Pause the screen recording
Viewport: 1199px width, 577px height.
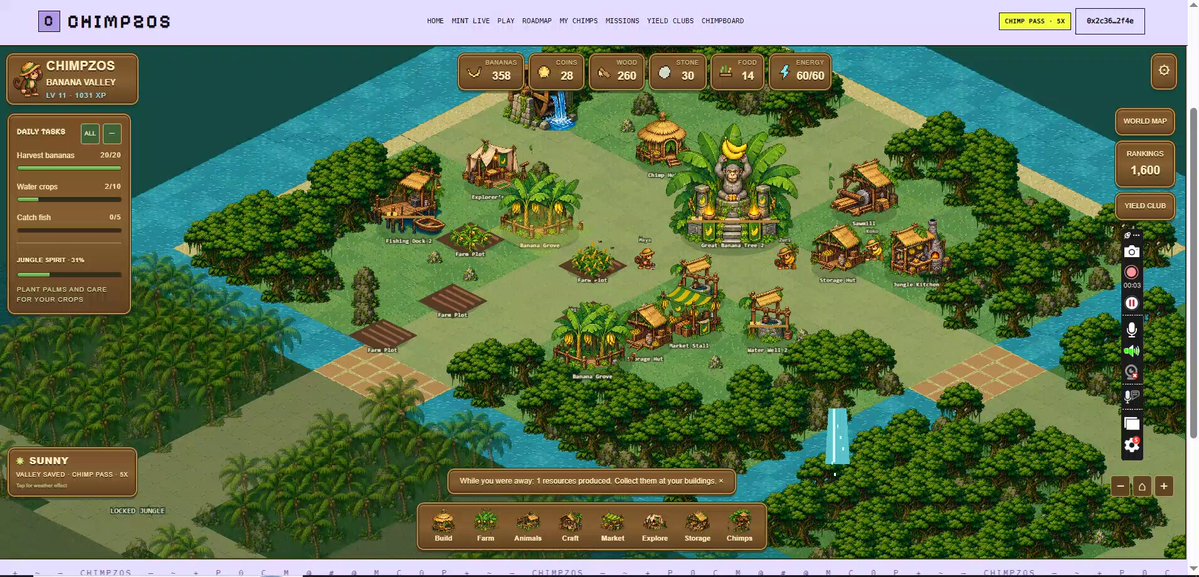[1132, 303]
